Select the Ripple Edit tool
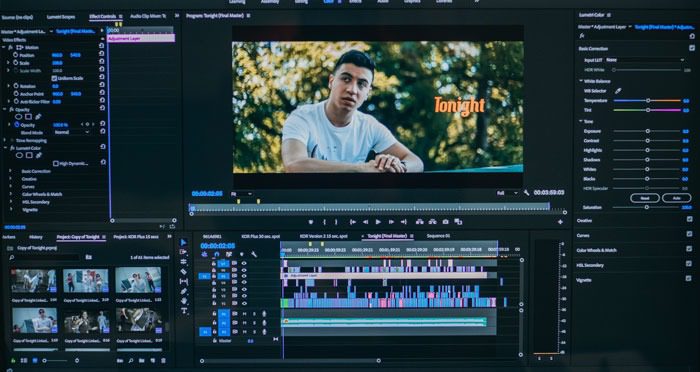Viewport: 700px width, 372px height. pos(183,262)
